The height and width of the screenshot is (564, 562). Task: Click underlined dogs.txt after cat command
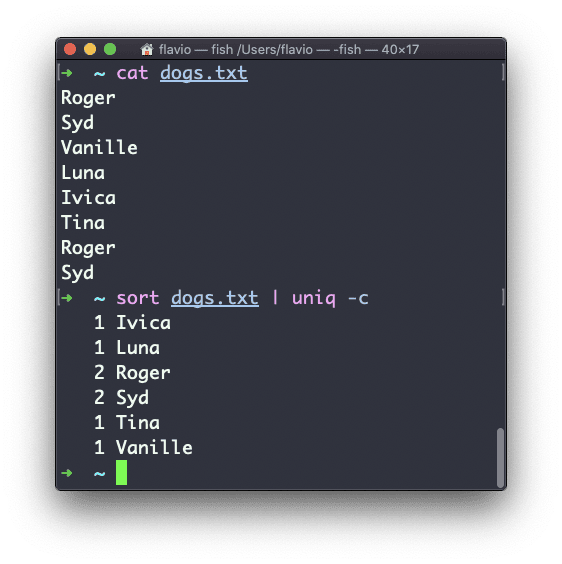click(x=204, y=73)
